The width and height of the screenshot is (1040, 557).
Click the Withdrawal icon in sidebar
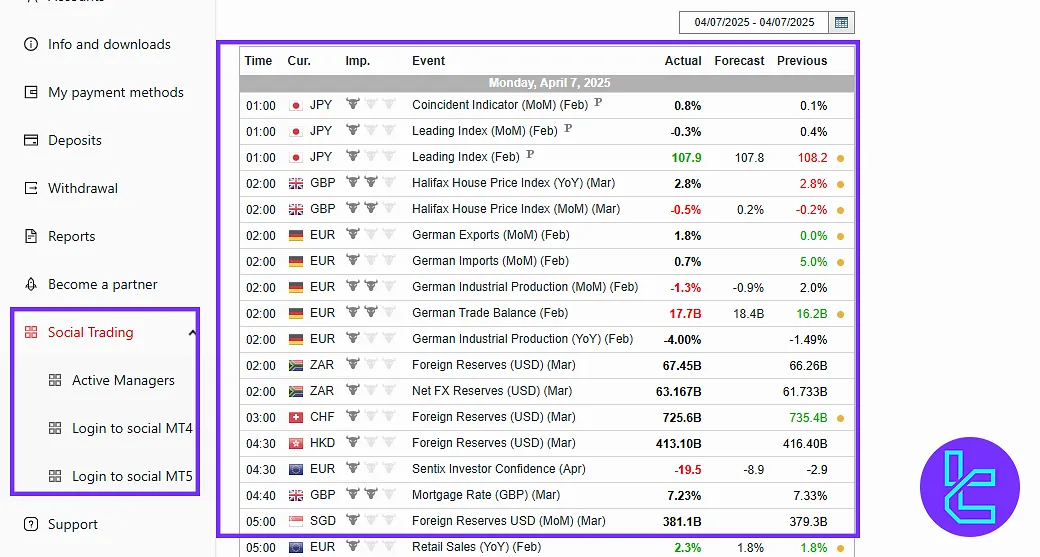point(30,188)
